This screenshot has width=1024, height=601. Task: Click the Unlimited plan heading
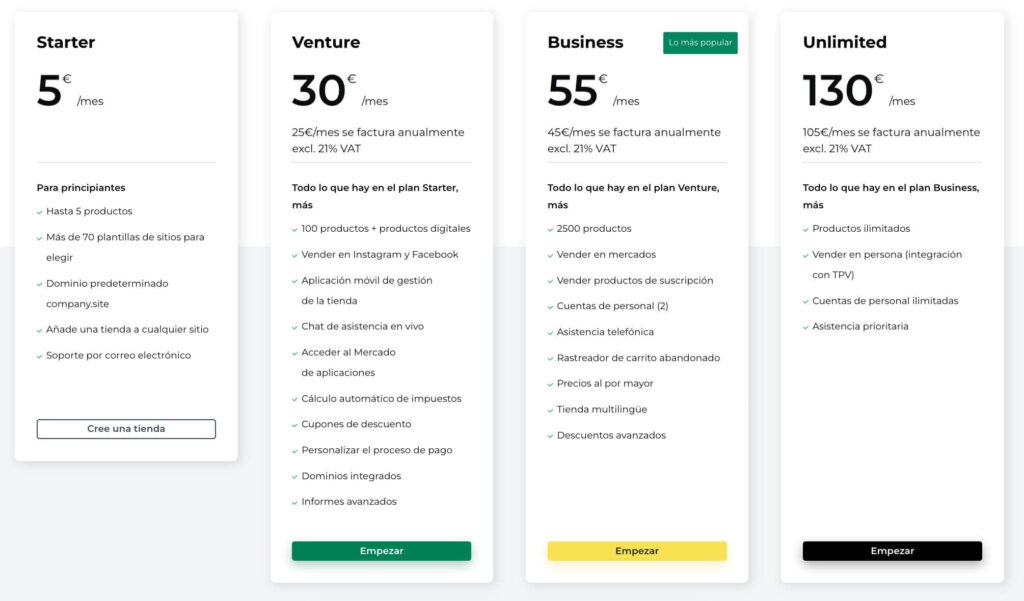point(844,42)
